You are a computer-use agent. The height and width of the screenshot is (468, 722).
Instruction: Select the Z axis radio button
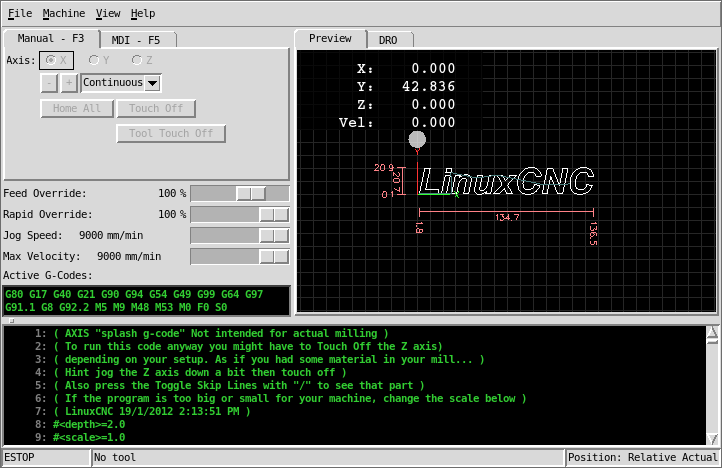pos(142,60)
